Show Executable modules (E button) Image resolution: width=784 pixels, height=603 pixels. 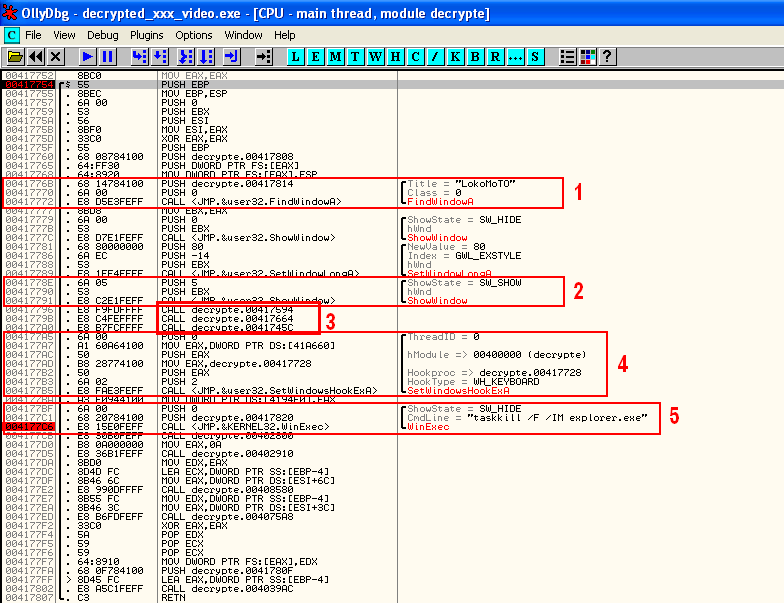[316, 56]
